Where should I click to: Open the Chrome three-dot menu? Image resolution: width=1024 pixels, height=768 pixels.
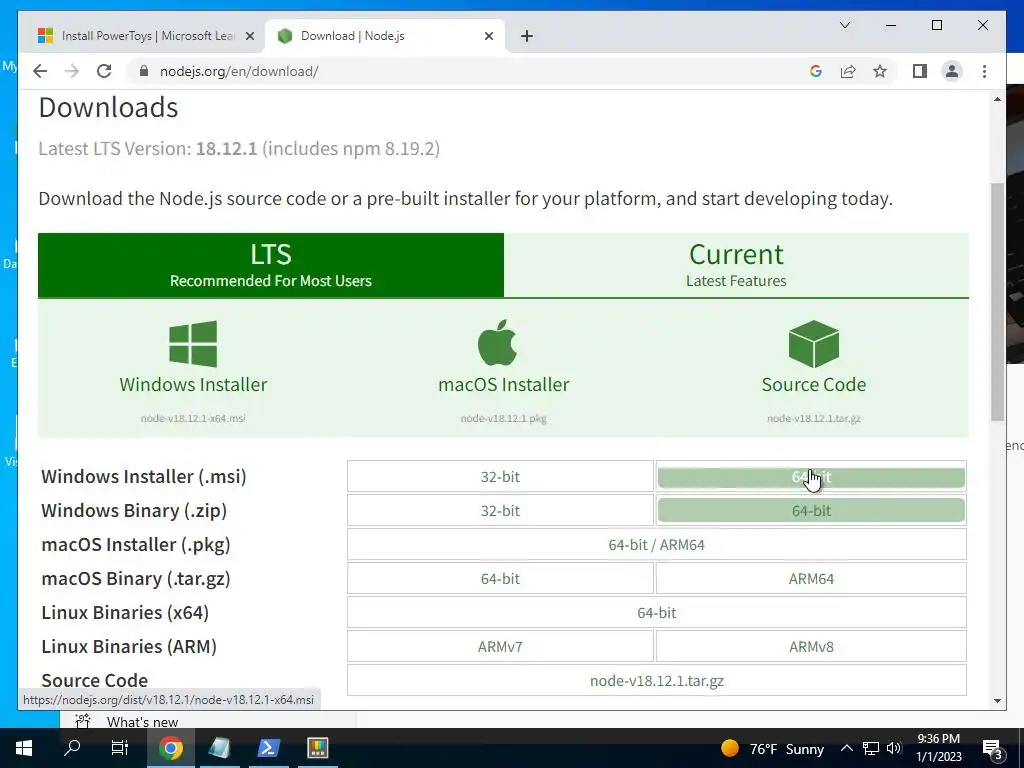(x=984, y=71)
